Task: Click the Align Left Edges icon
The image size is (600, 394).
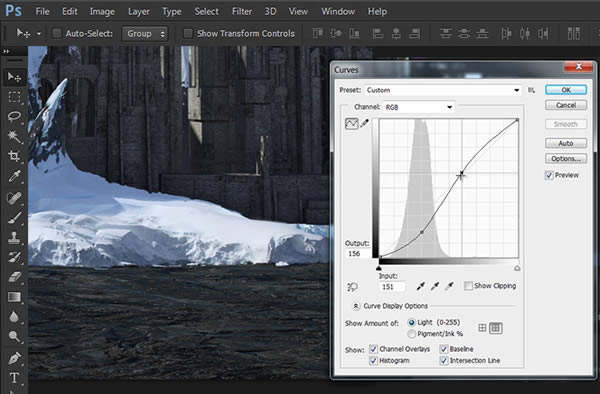Action: [378, 34]
